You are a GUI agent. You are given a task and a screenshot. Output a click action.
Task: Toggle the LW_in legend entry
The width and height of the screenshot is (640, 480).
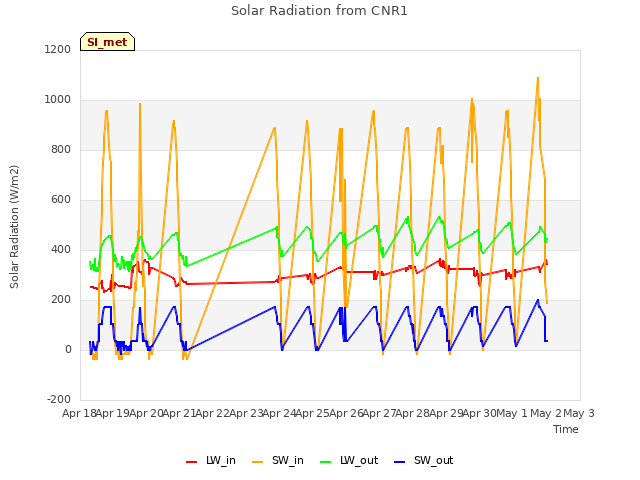click(211, 460)
